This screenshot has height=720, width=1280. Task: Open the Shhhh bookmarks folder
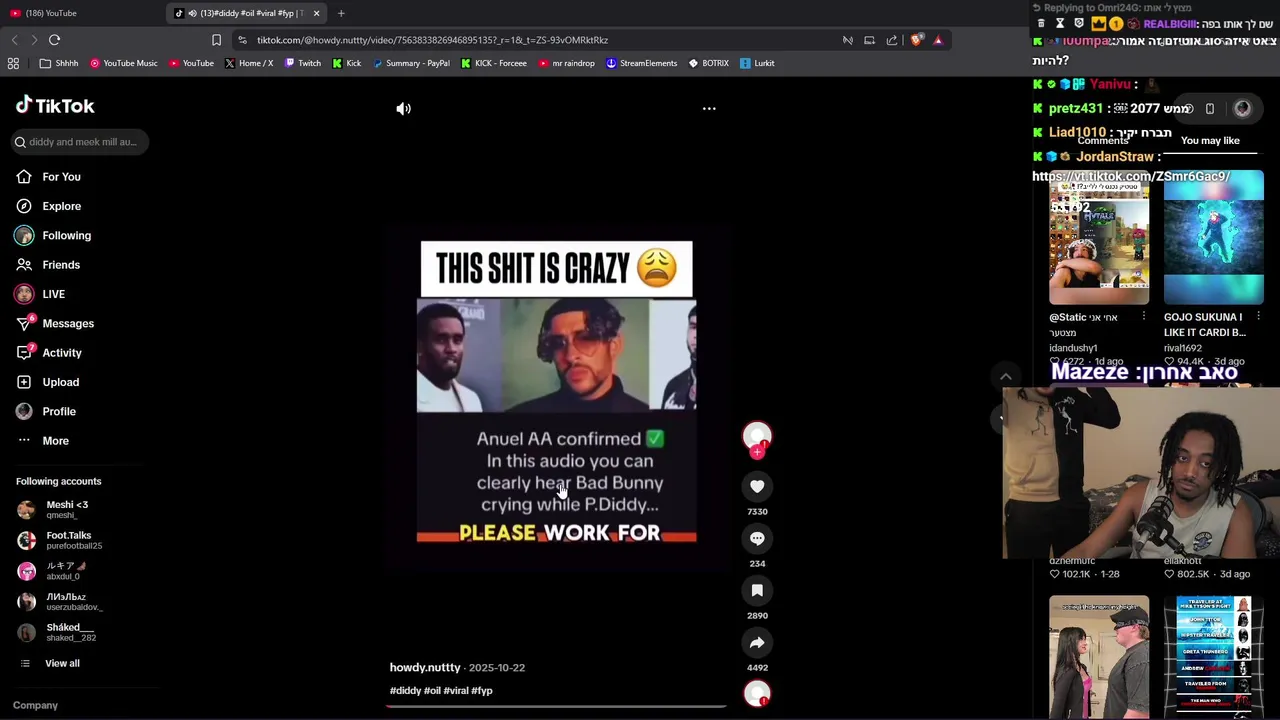[x=59, y=63]
